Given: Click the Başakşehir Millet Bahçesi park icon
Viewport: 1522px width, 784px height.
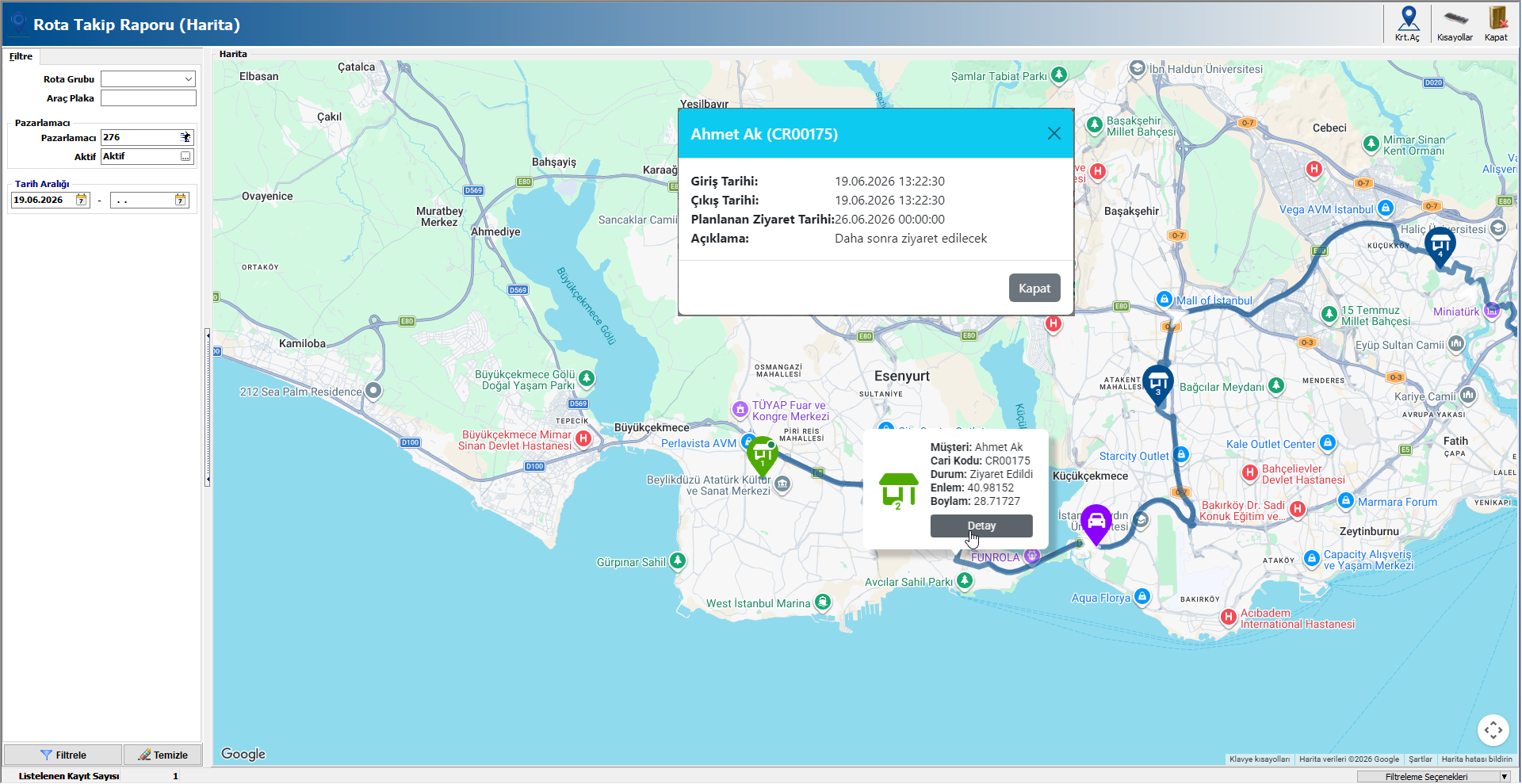Looking at the screenshot, I should pos(1095,124).
